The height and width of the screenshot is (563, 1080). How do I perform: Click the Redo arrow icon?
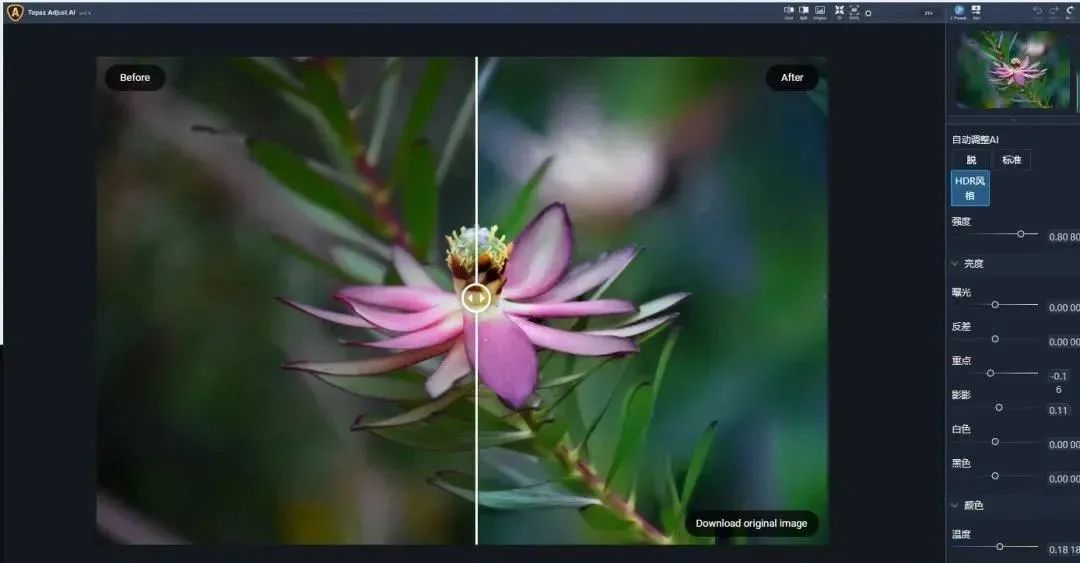coord(1054,11)
